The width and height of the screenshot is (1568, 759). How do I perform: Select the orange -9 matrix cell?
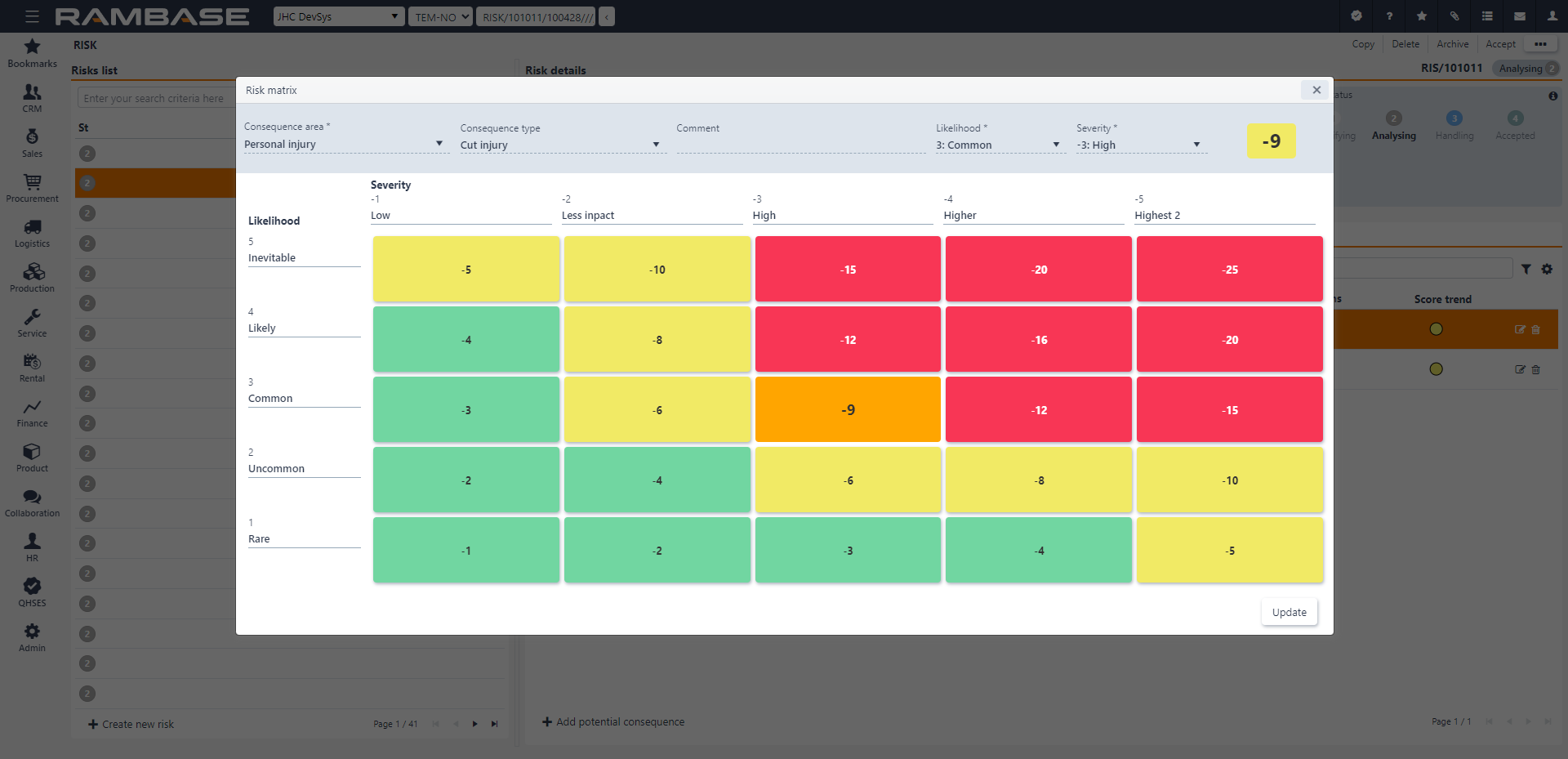point(848,410)
